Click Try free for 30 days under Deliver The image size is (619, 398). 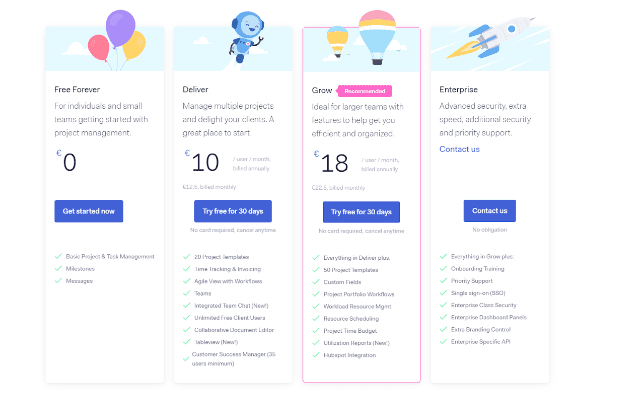point(233,211)
